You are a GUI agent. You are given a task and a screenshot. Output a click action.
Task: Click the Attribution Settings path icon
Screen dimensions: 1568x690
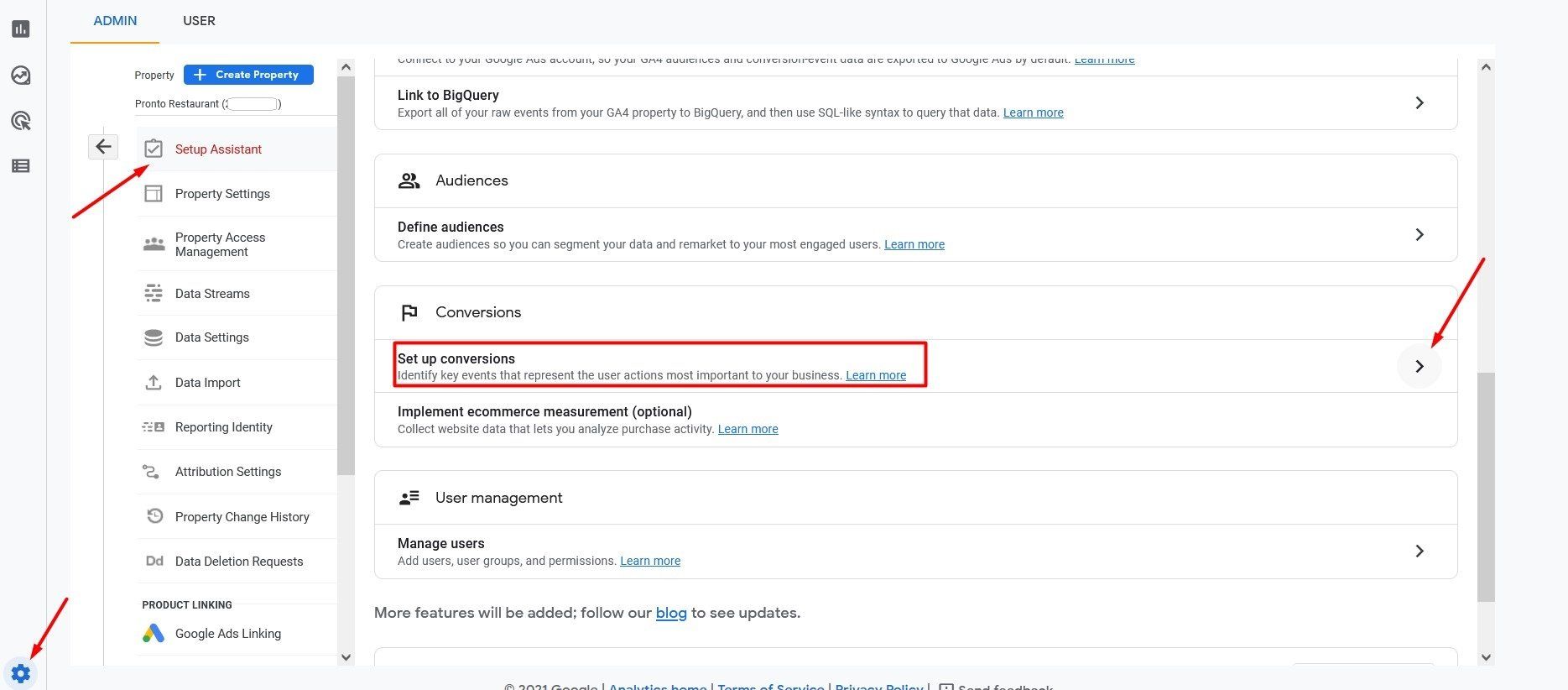(x=151, y=472)
